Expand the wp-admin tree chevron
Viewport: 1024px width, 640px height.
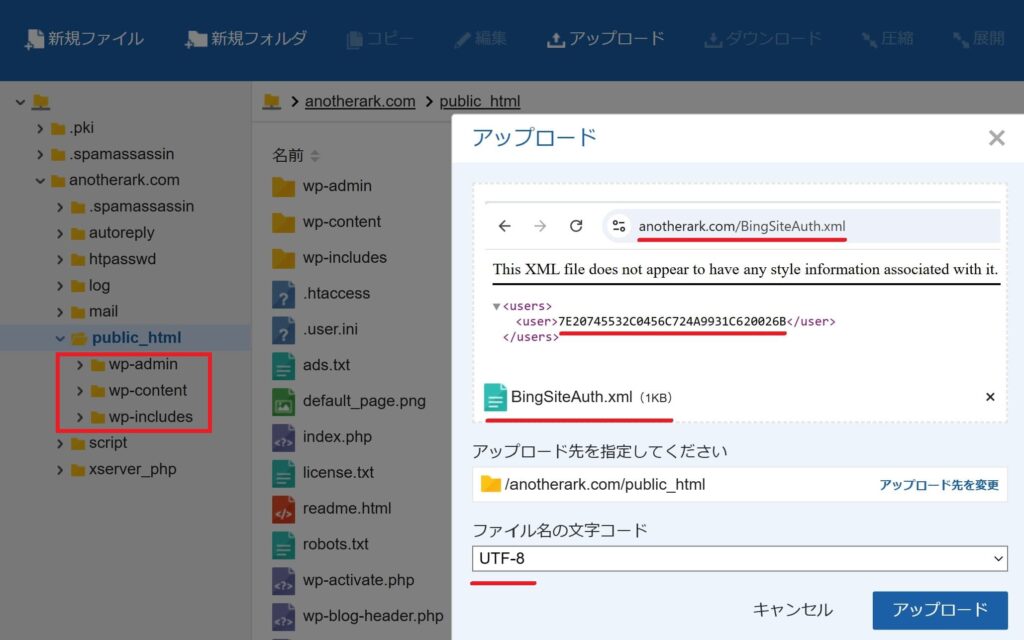(79, 364)
